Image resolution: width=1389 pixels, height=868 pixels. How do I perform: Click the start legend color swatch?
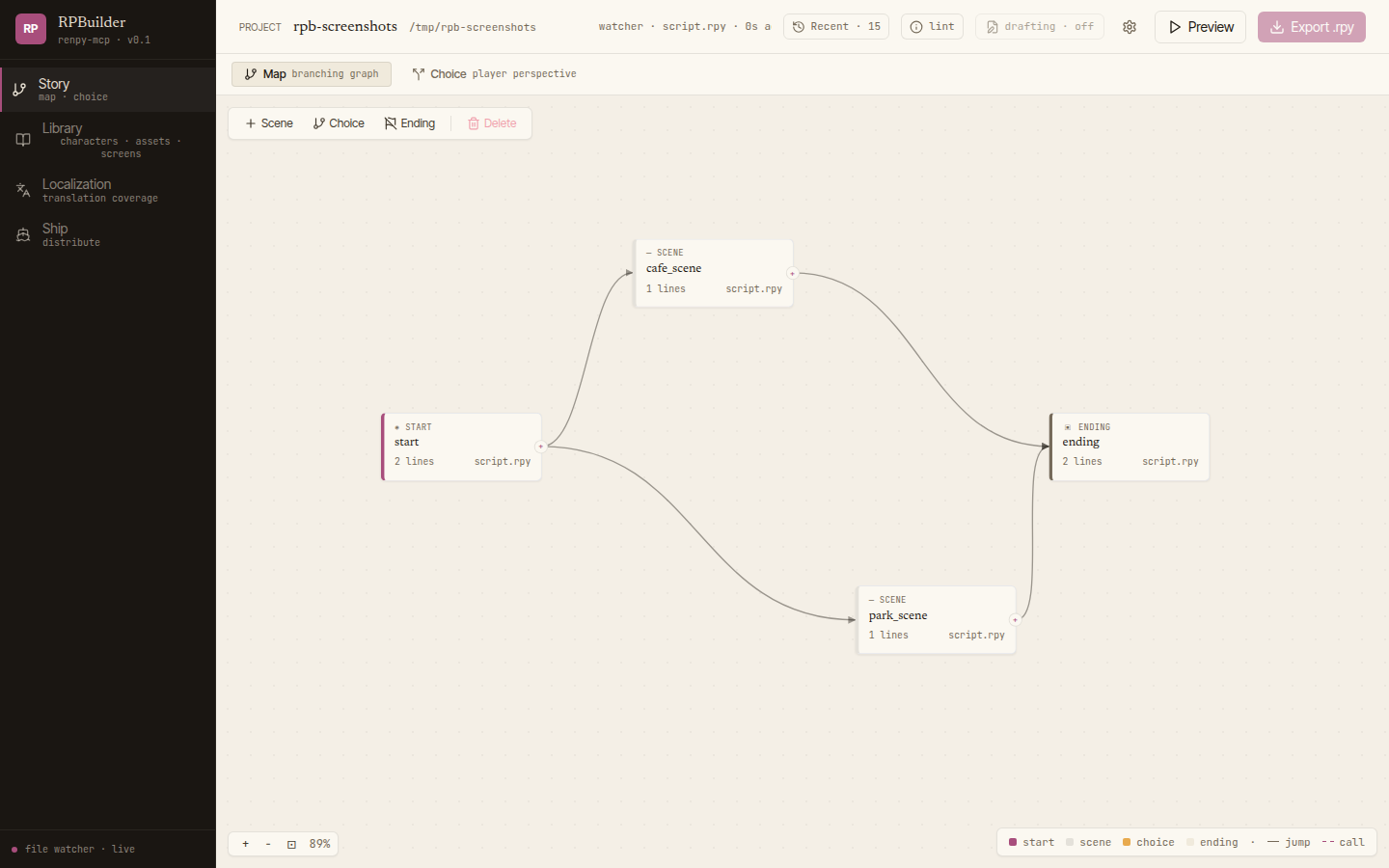[1013, 842]
